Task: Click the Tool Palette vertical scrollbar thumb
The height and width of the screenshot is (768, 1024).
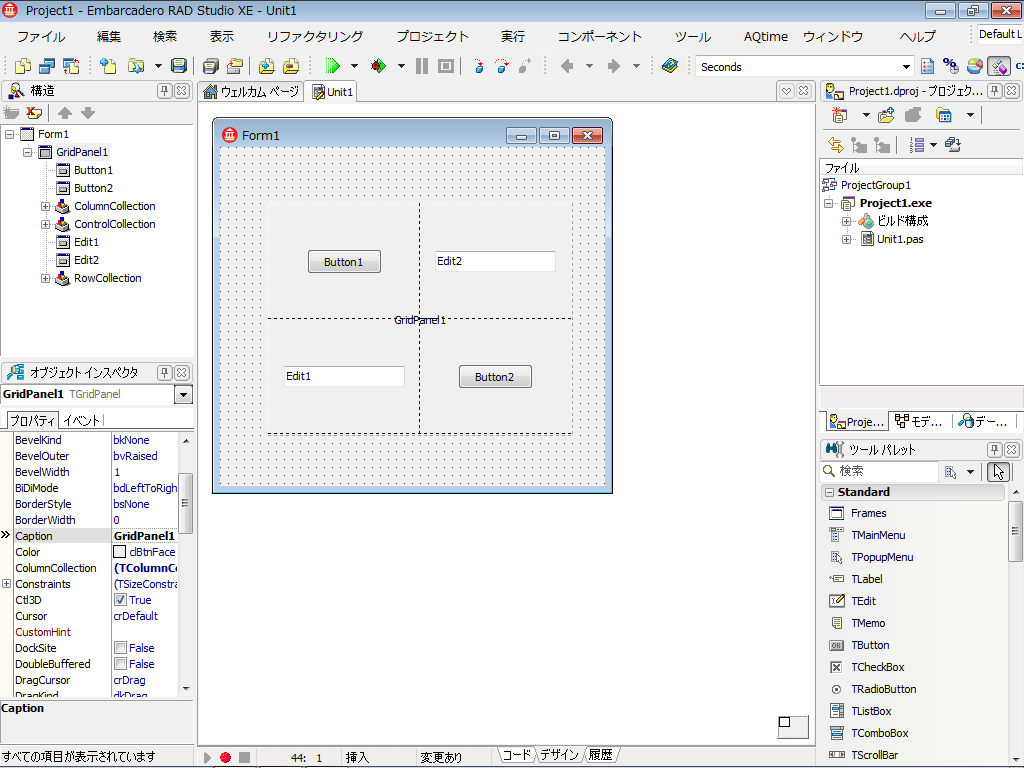Action: 1016,531
